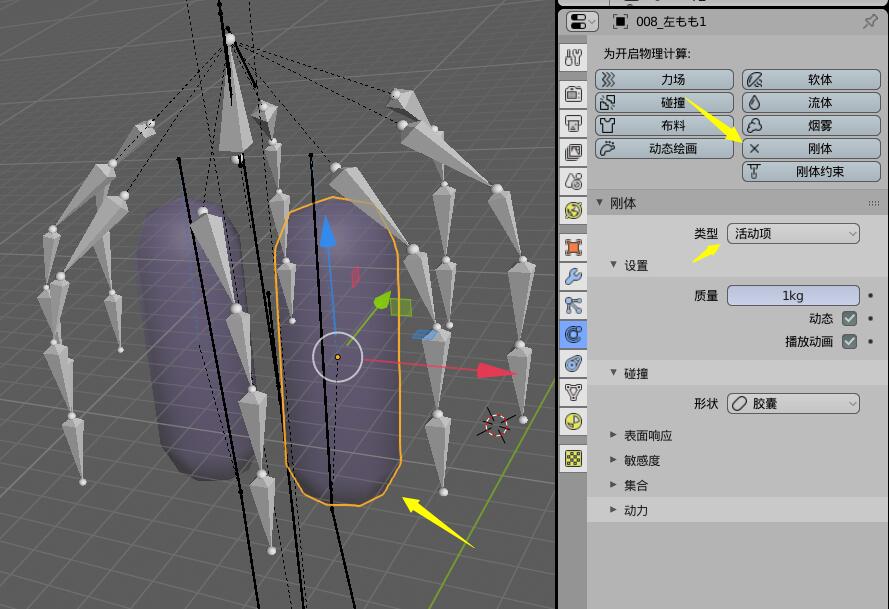Select the Modifier properties wrench icon

coord(573,276)
